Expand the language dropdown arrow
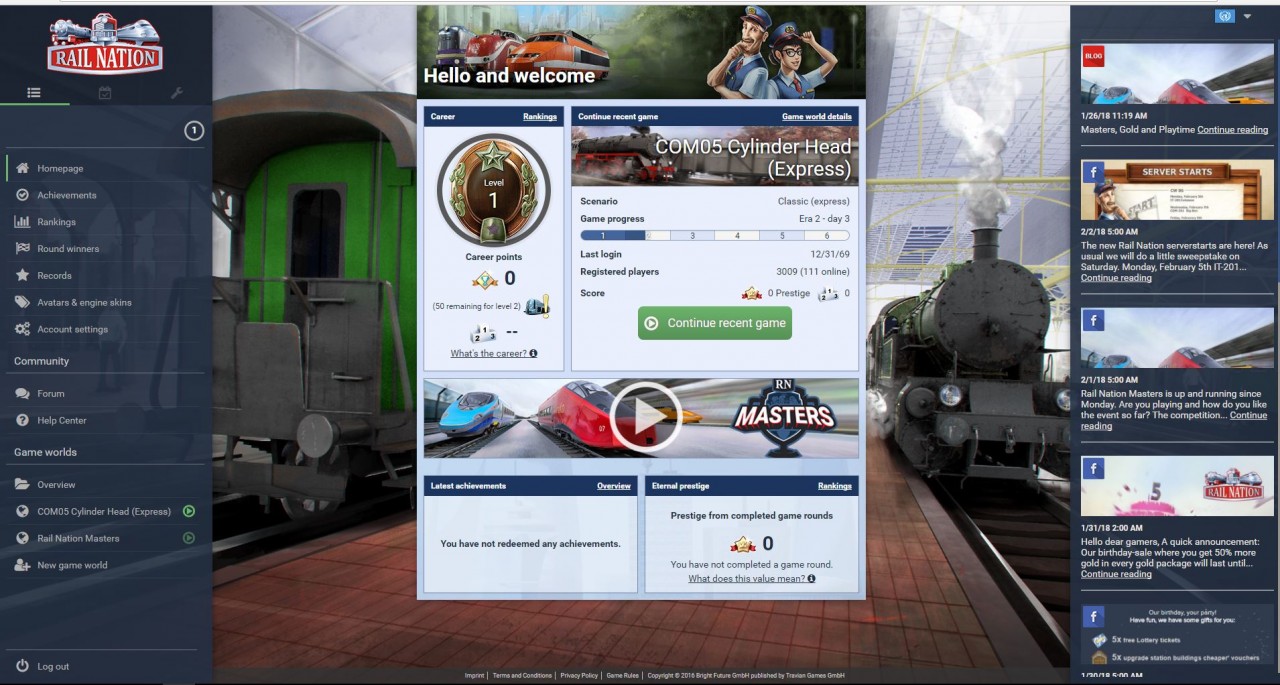 tap(1247, 16)
